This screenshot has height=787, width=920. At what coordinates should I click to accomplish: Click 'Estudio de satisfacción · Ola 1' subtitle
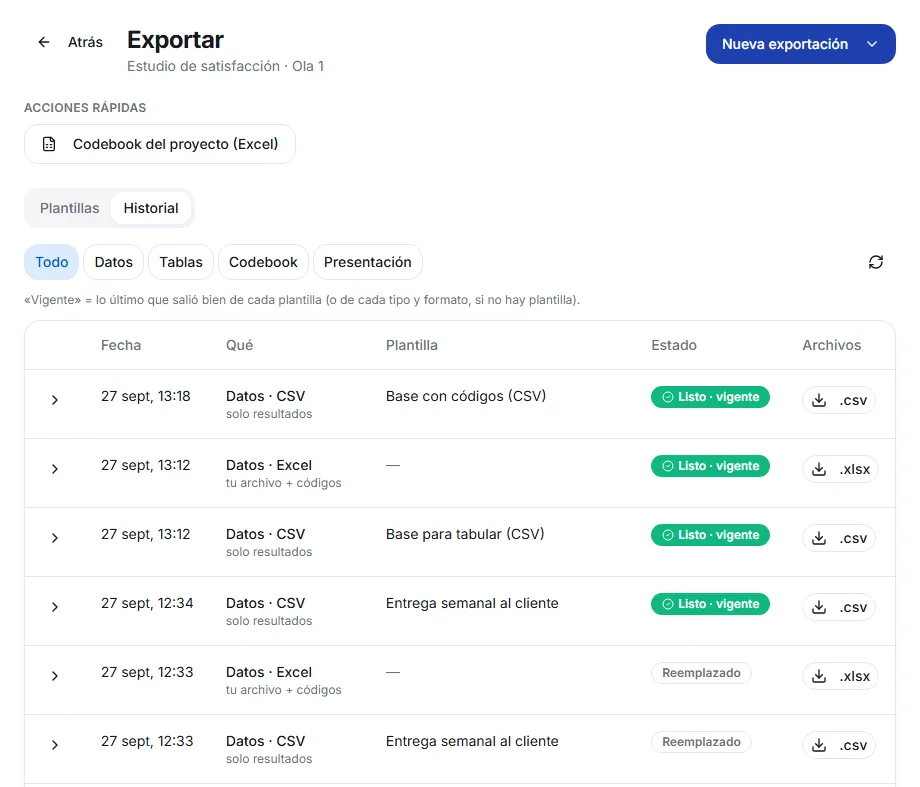click(225, 66)
